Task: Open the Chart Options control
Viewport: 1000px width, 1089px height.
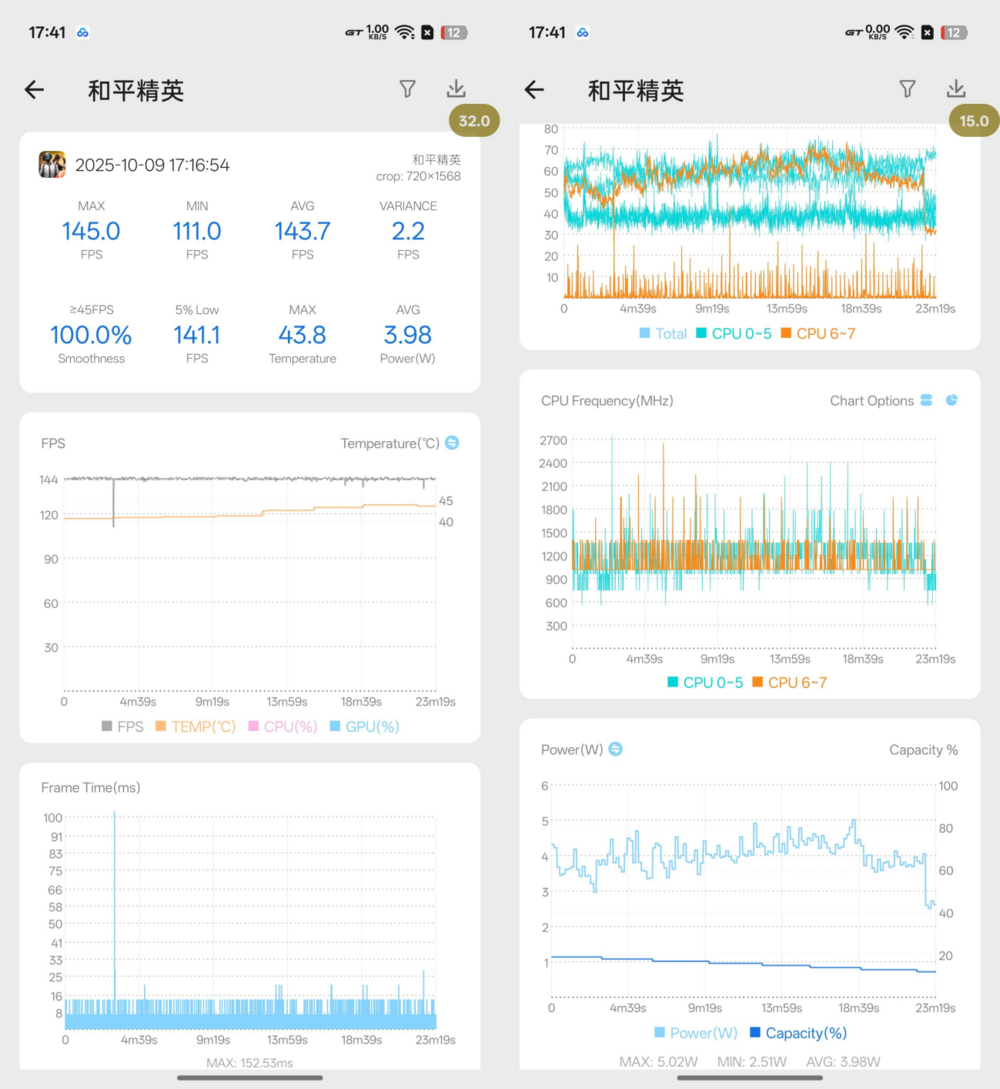Action: (x=871, y=401)
